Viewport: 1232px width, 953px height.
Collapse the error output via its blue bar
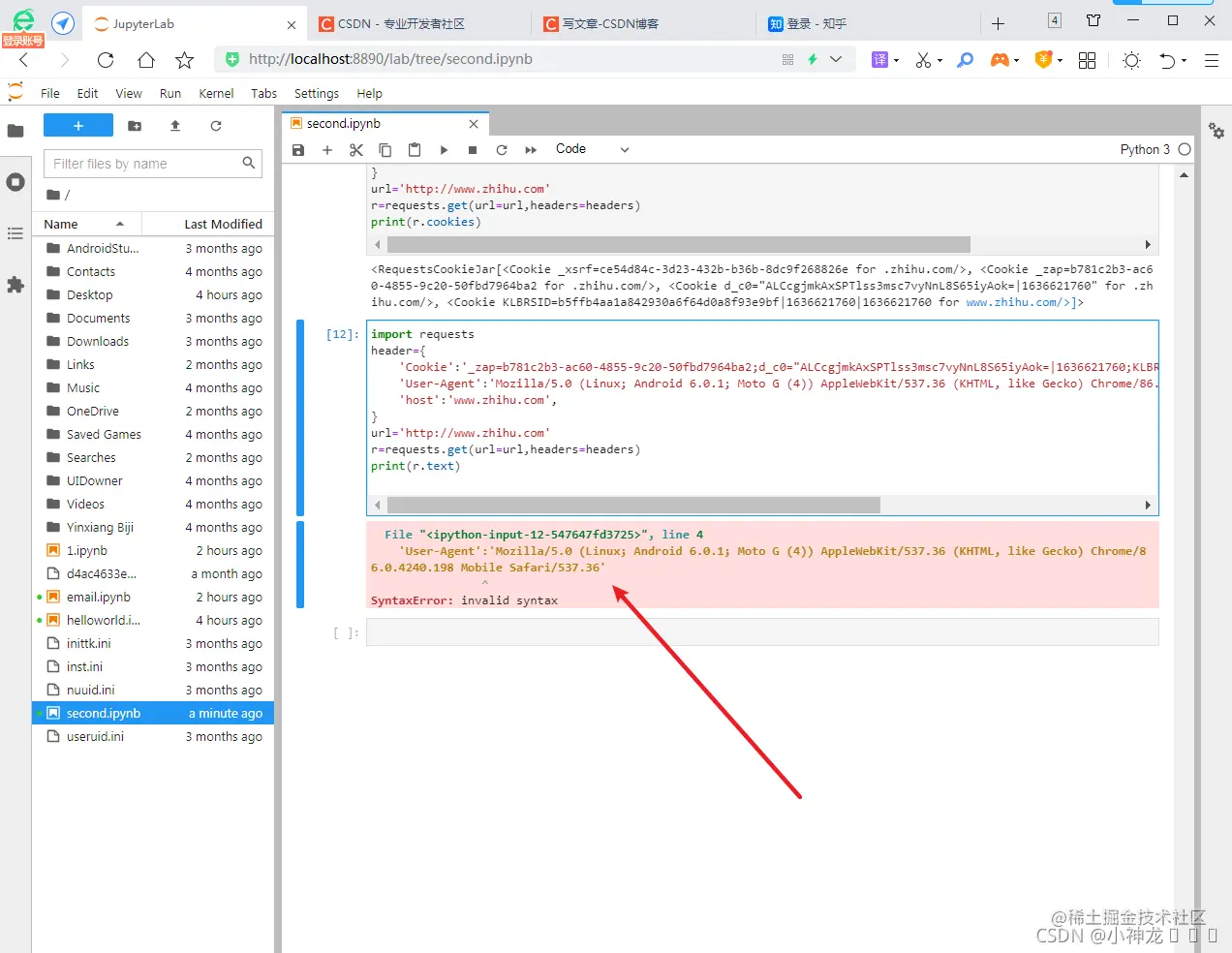[300, 565]
